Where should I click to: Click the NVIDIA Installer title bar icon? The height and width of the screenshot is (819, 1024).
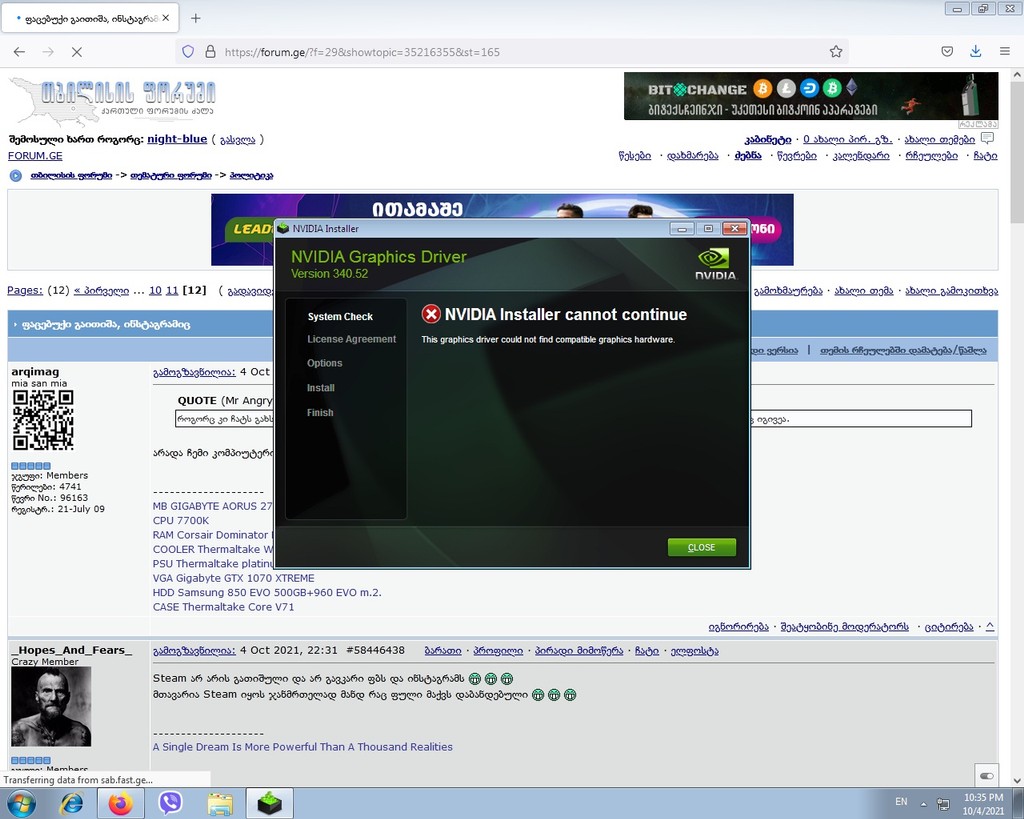(283, 229)
